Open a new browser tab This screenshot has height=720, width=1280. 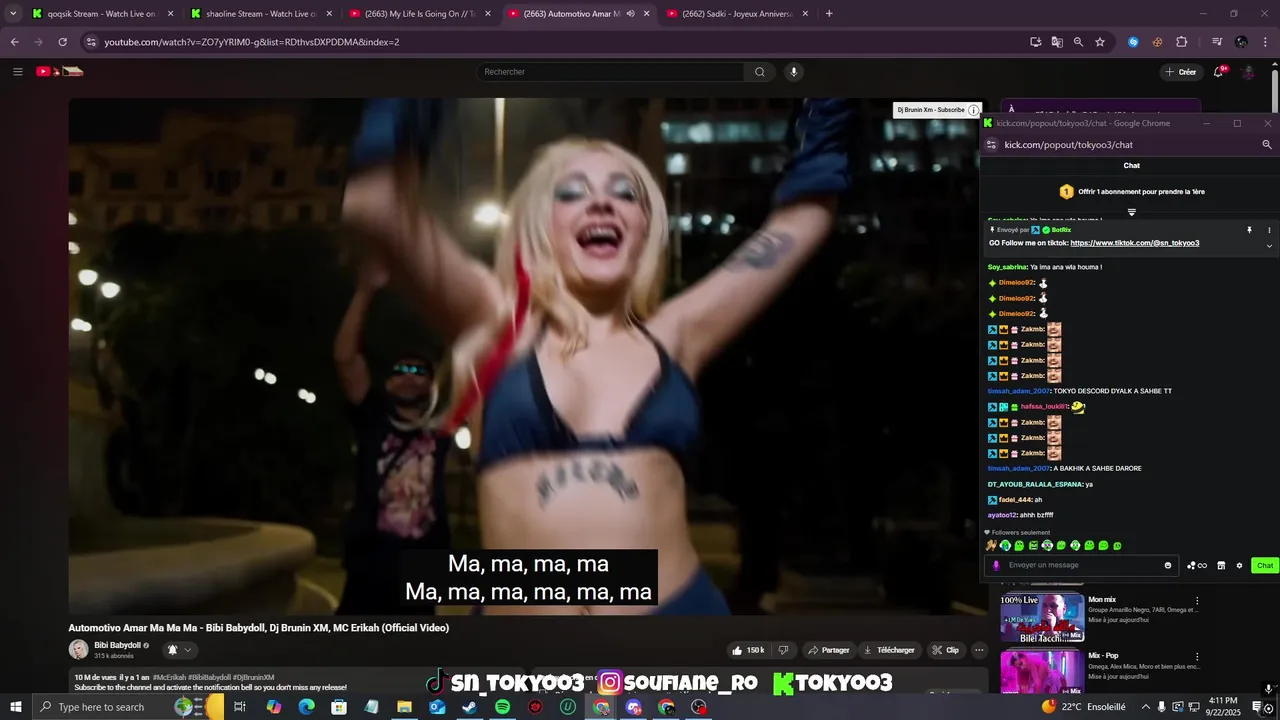point(829,14)
